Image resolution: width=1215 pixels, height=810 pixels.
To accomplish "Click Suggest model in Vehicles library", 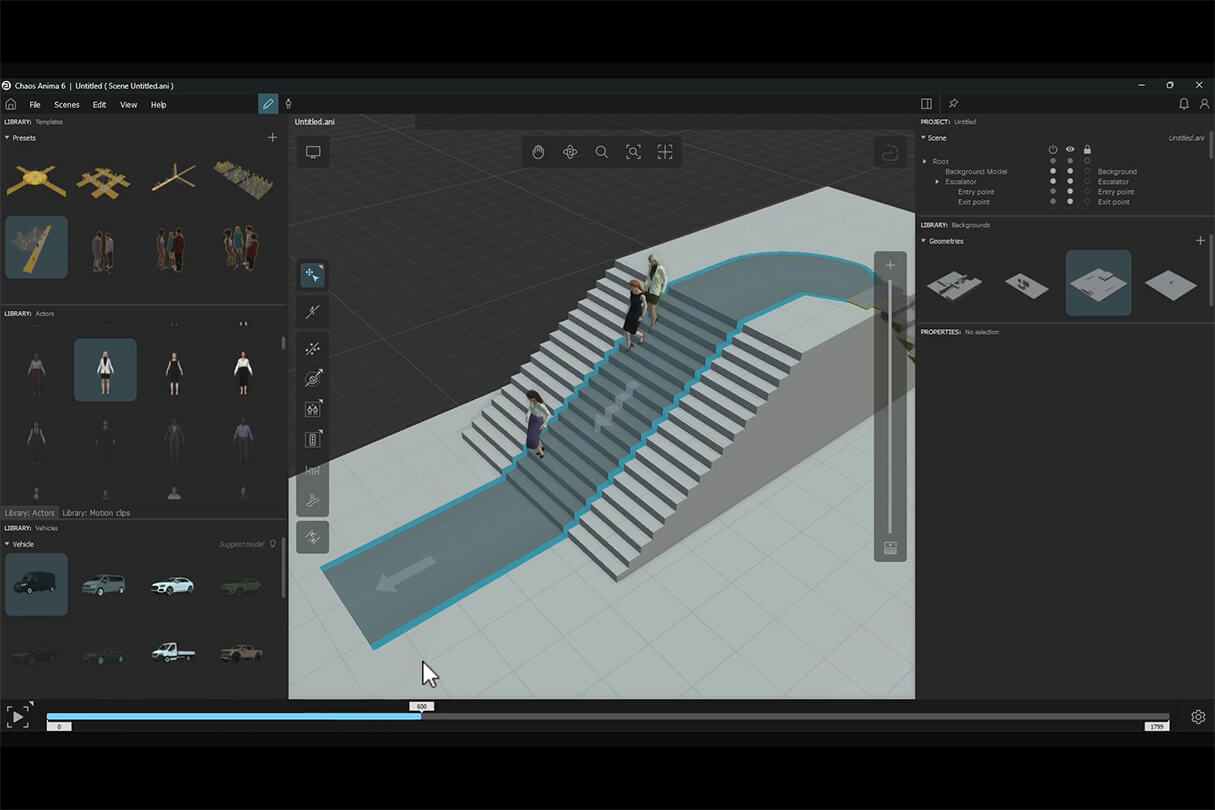I will click(241, 544).
